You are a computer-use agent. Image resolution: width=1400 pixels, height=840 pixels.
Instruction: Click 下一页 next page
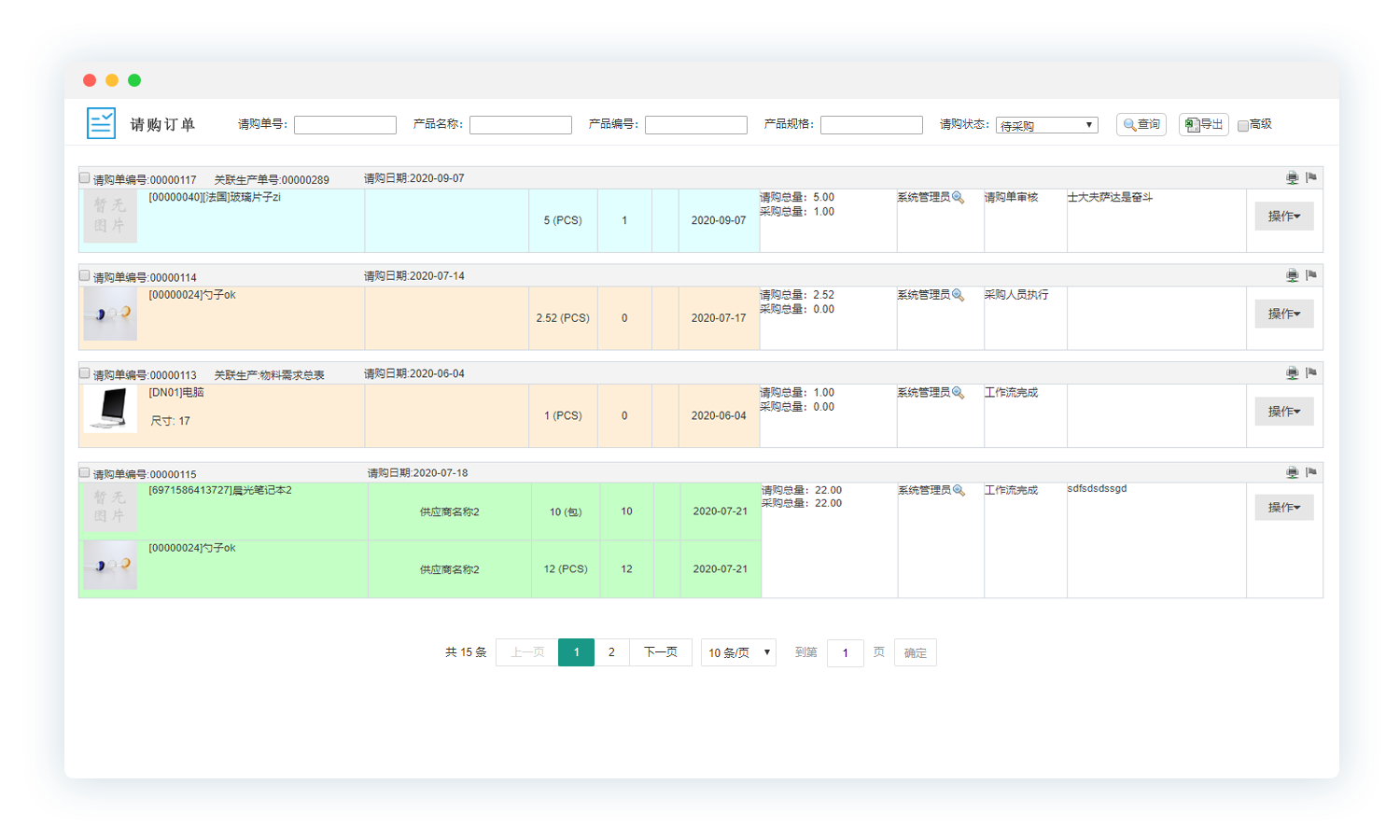coord(661,652)
